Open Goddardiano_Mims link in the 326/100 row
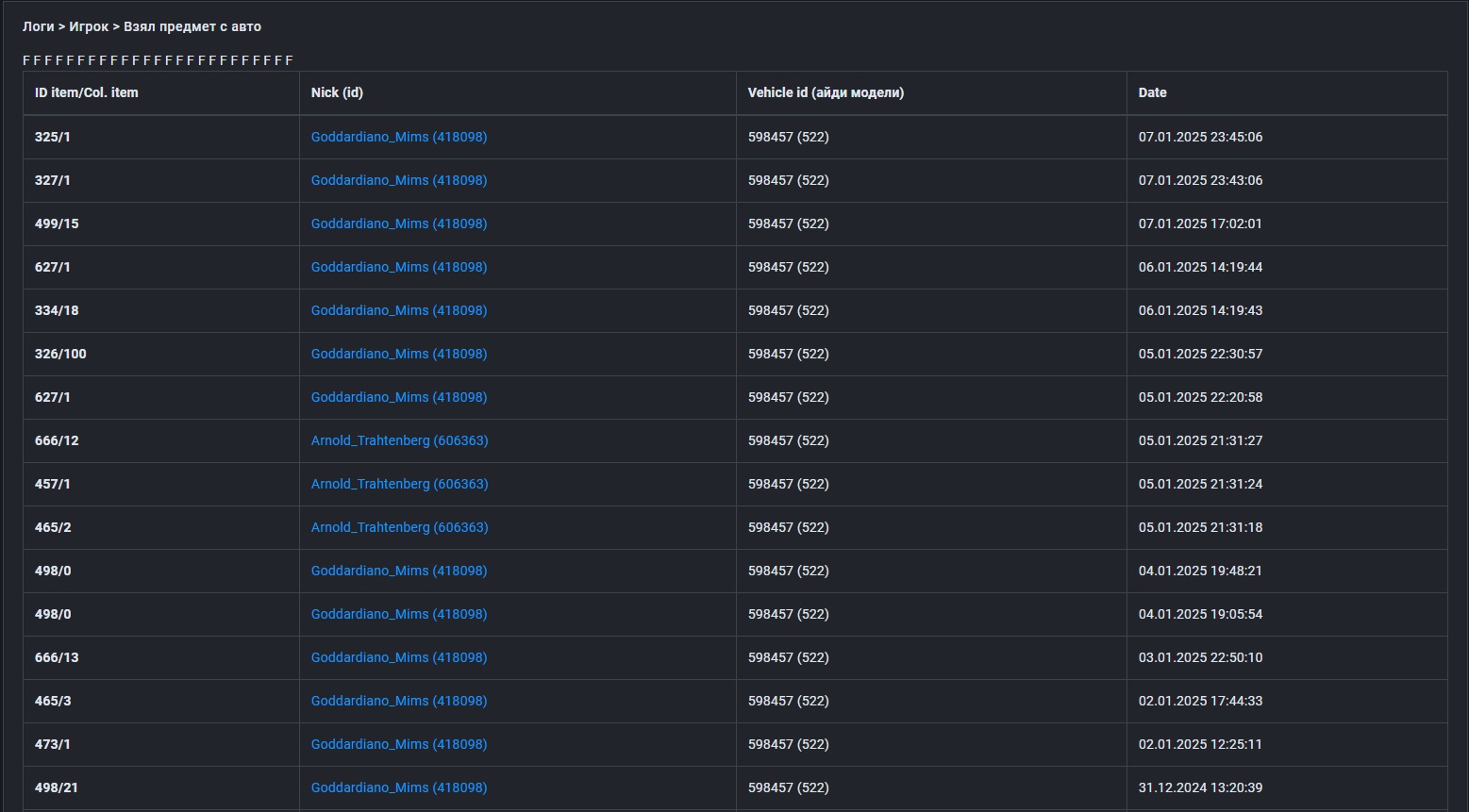1469x812 pixels. [399, 354]
